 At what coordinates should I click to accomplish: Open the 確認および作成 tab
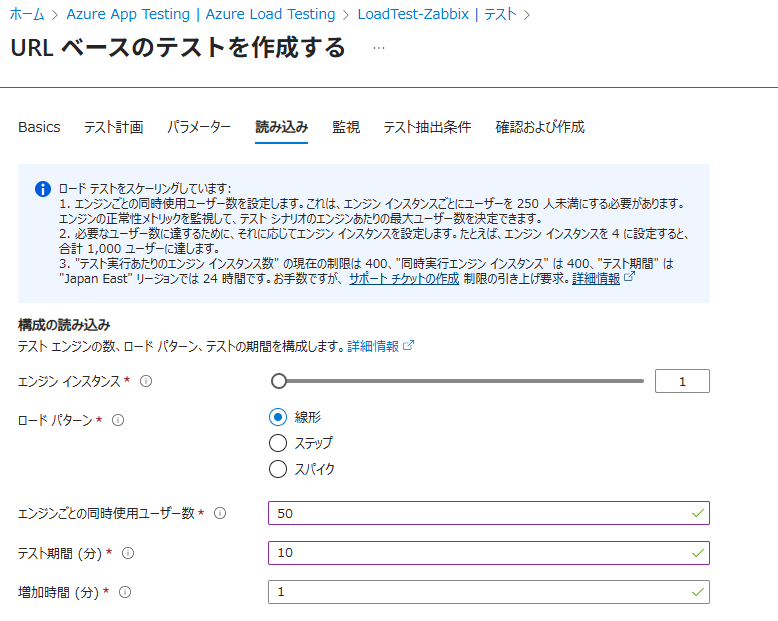pos(540,127)
